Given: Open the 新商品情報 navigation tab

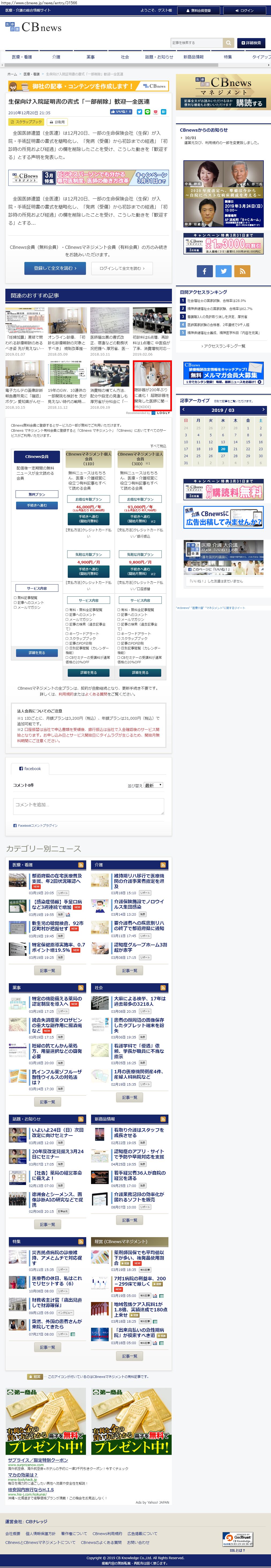Looking at the screenshot, I should pyautogui.click(x=193, y=57).
